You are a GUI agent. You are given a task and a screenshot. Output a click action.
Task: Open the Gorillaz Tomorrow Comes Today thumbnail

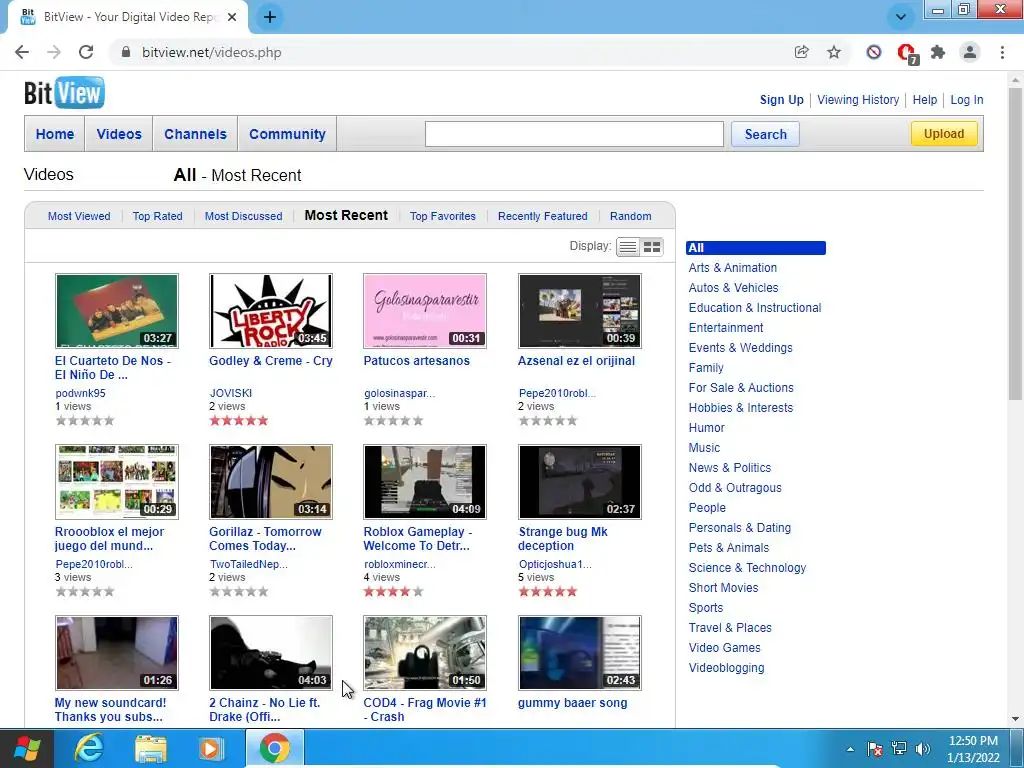pos(270,482)
